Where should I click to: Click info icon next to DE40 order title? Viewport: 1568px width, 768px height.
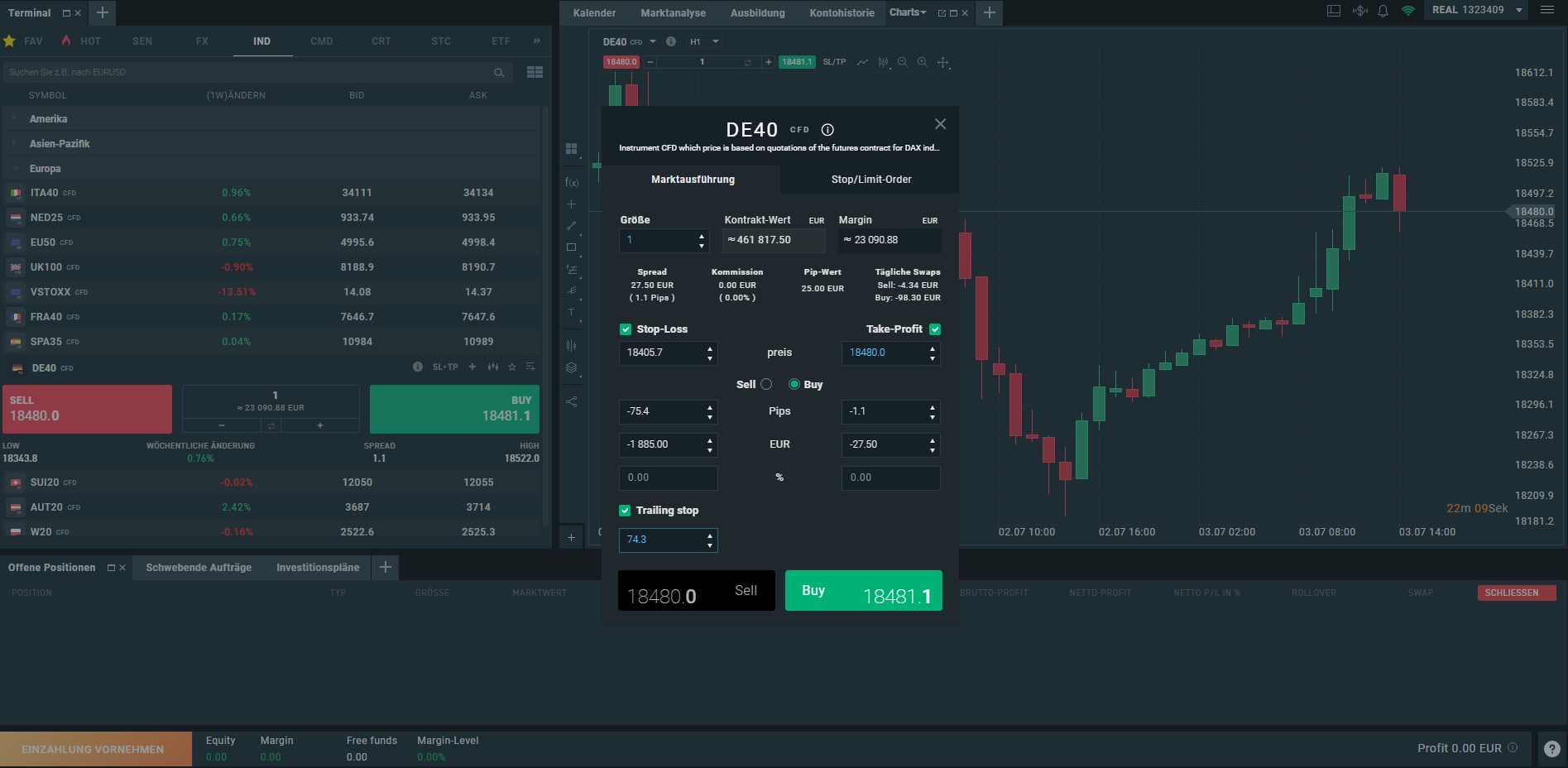(827, 130)
